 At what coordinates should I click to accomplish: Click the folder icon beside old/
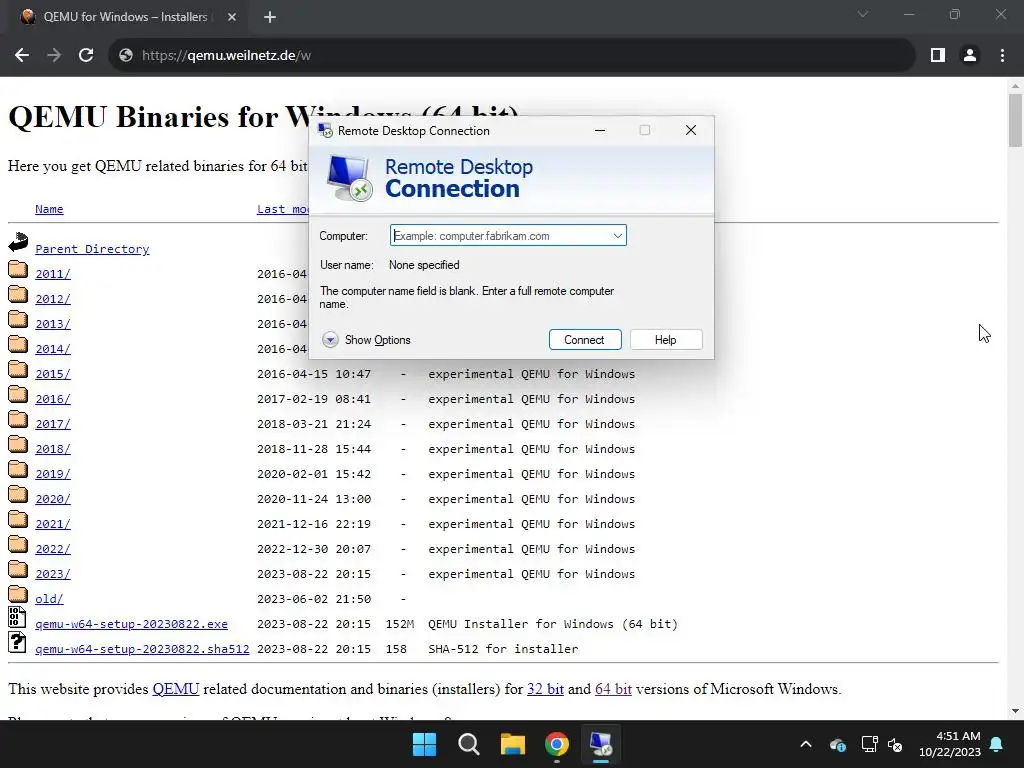(18, 594)
